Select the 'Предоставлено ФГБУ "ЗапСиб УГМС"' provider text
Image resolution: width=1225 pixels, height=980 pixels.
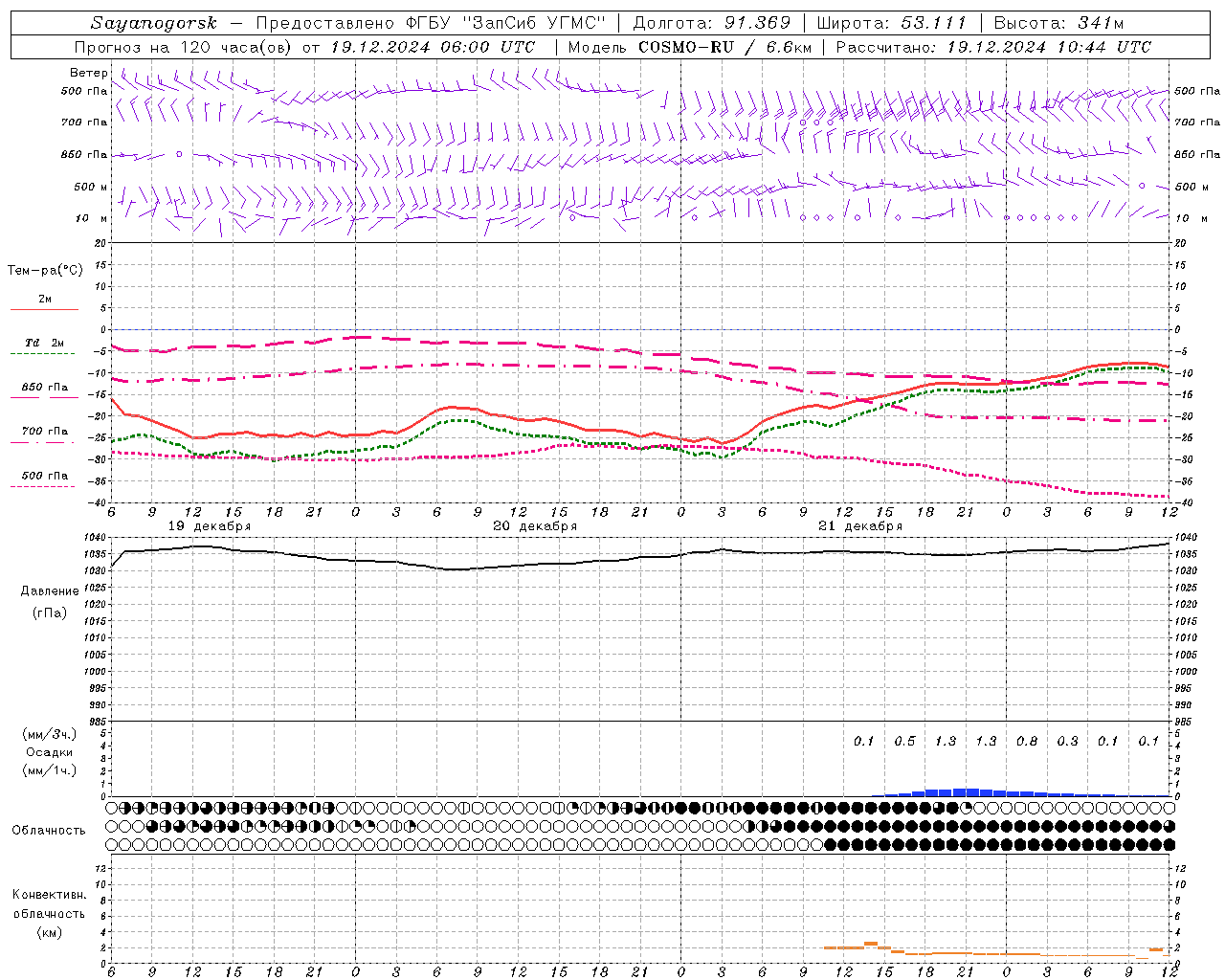429,23
